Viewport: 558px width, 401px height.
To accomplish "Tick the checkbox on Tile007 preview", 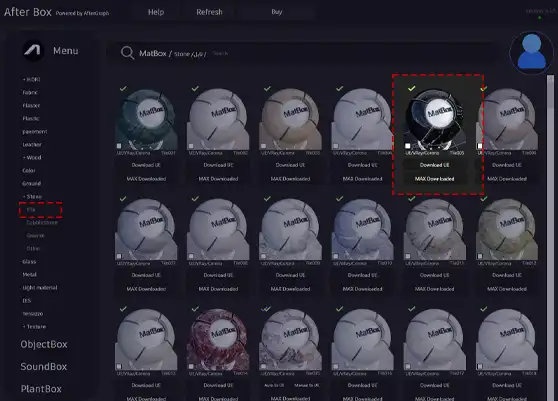I will [119, 256].
